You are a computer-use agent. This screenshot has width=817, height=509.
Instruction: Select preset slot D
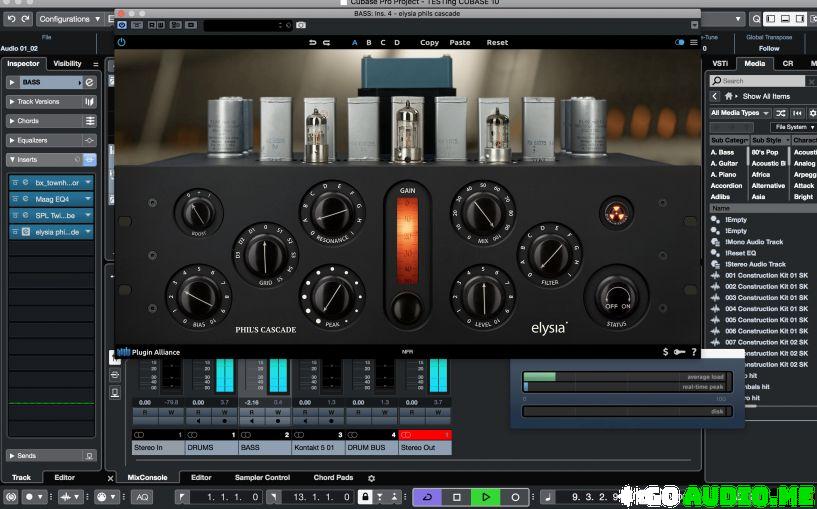click(397, 43)
